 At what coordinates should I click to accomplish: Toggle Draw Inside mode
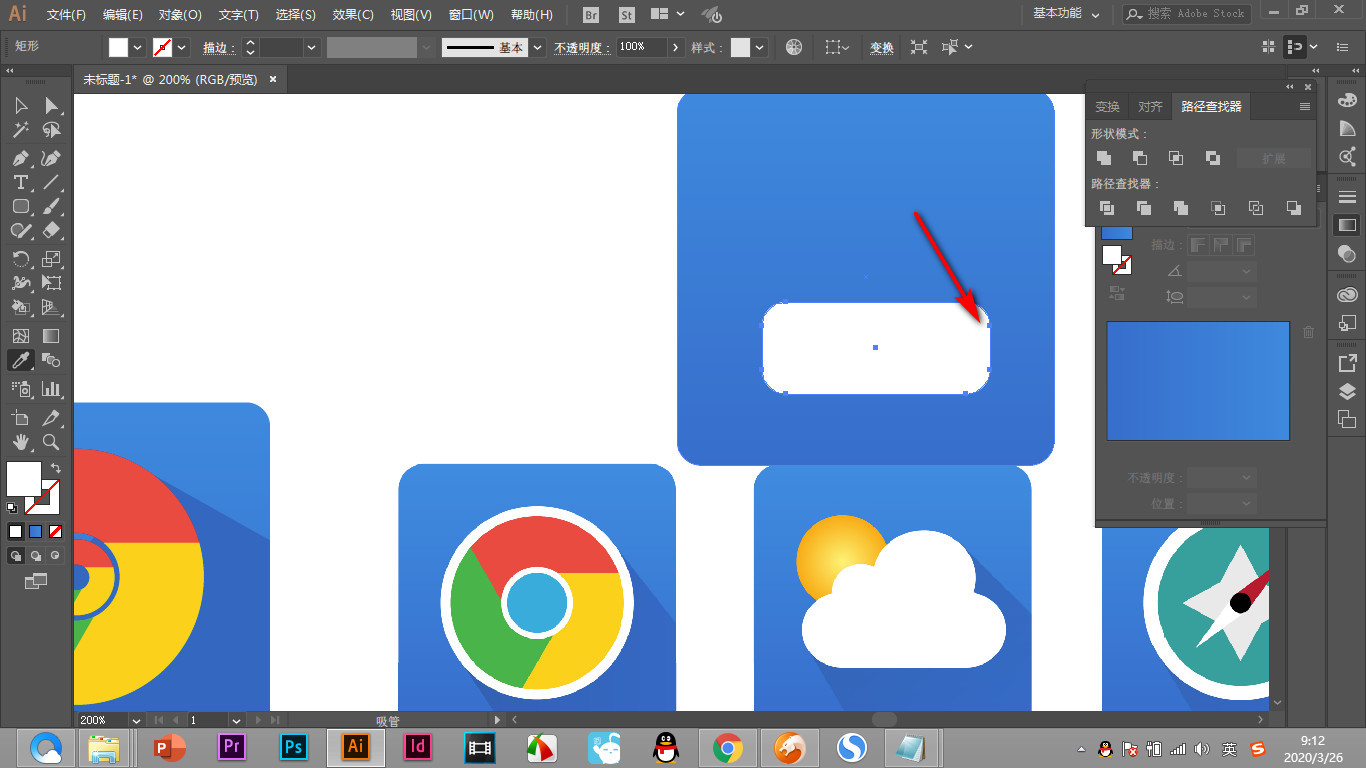coord(56,555)
